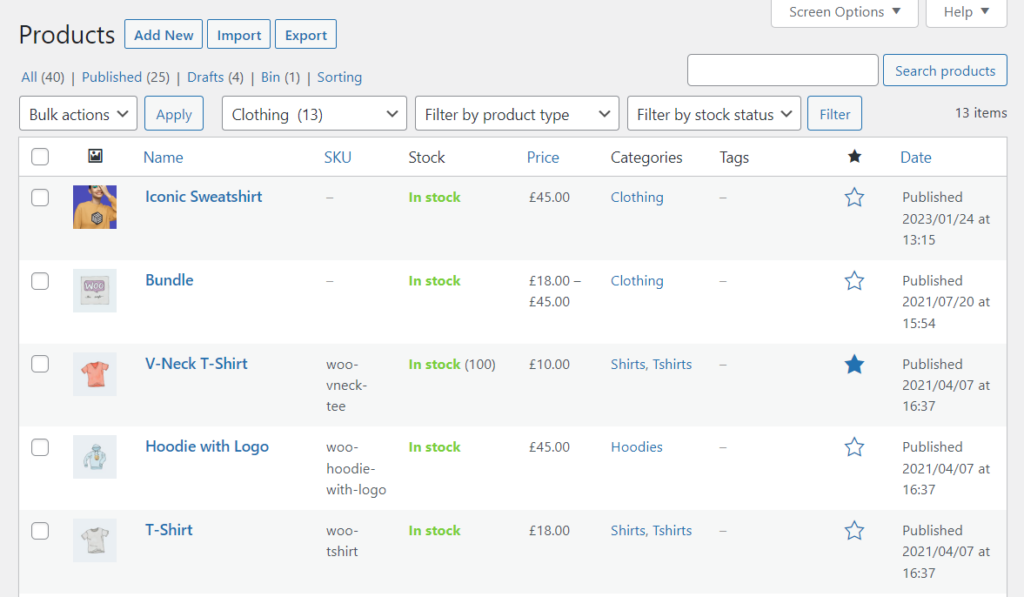Open the Filter by stock status dropdown
Screen dimensions: 1024x597
(x=713, y=113)
